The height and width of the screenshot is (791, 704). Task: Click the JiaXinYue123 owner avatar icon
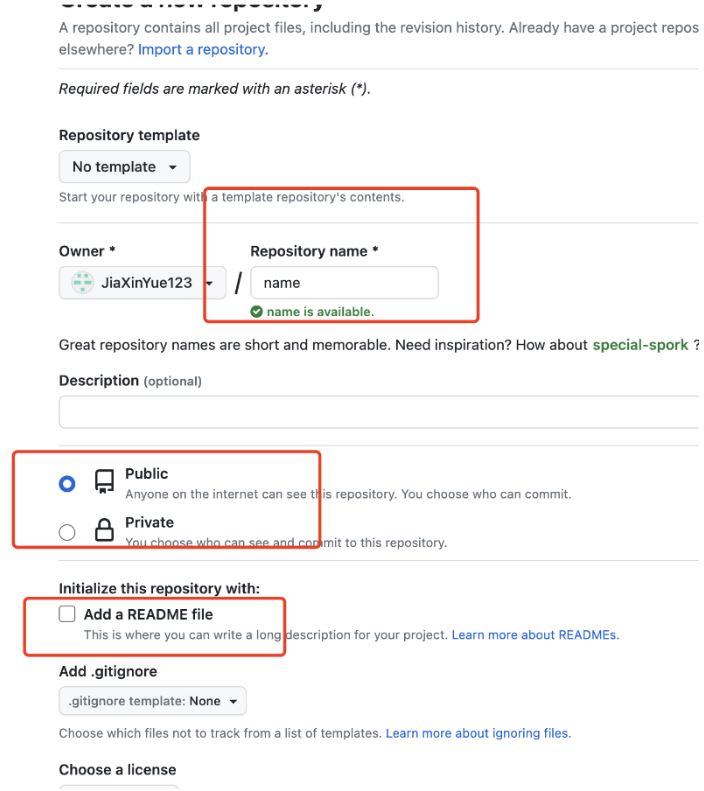(83, 283)
